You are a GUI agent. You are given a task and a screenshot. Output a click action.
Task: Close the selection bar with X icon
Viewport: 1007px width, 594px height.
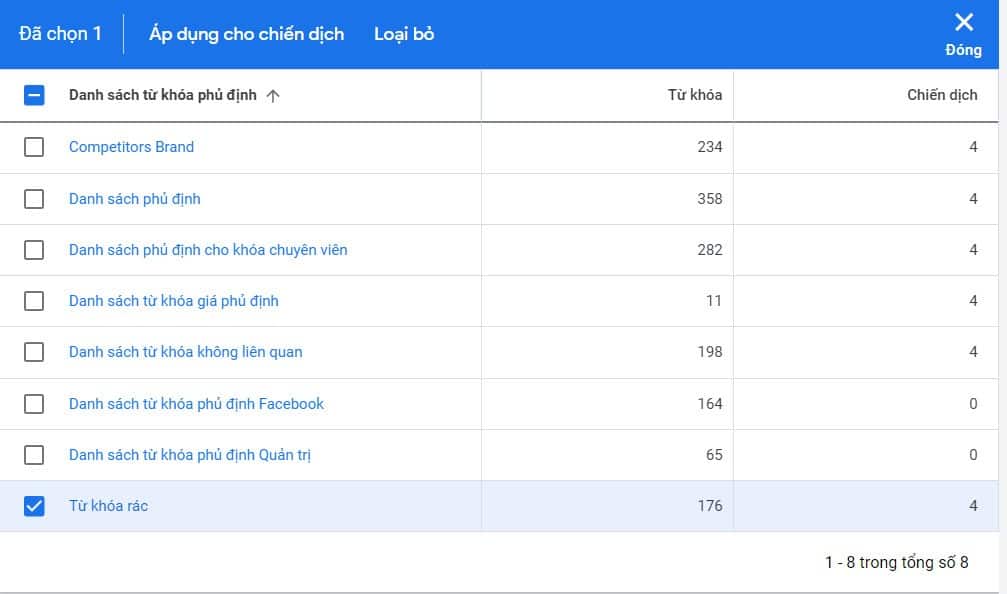tap(963, 25)
